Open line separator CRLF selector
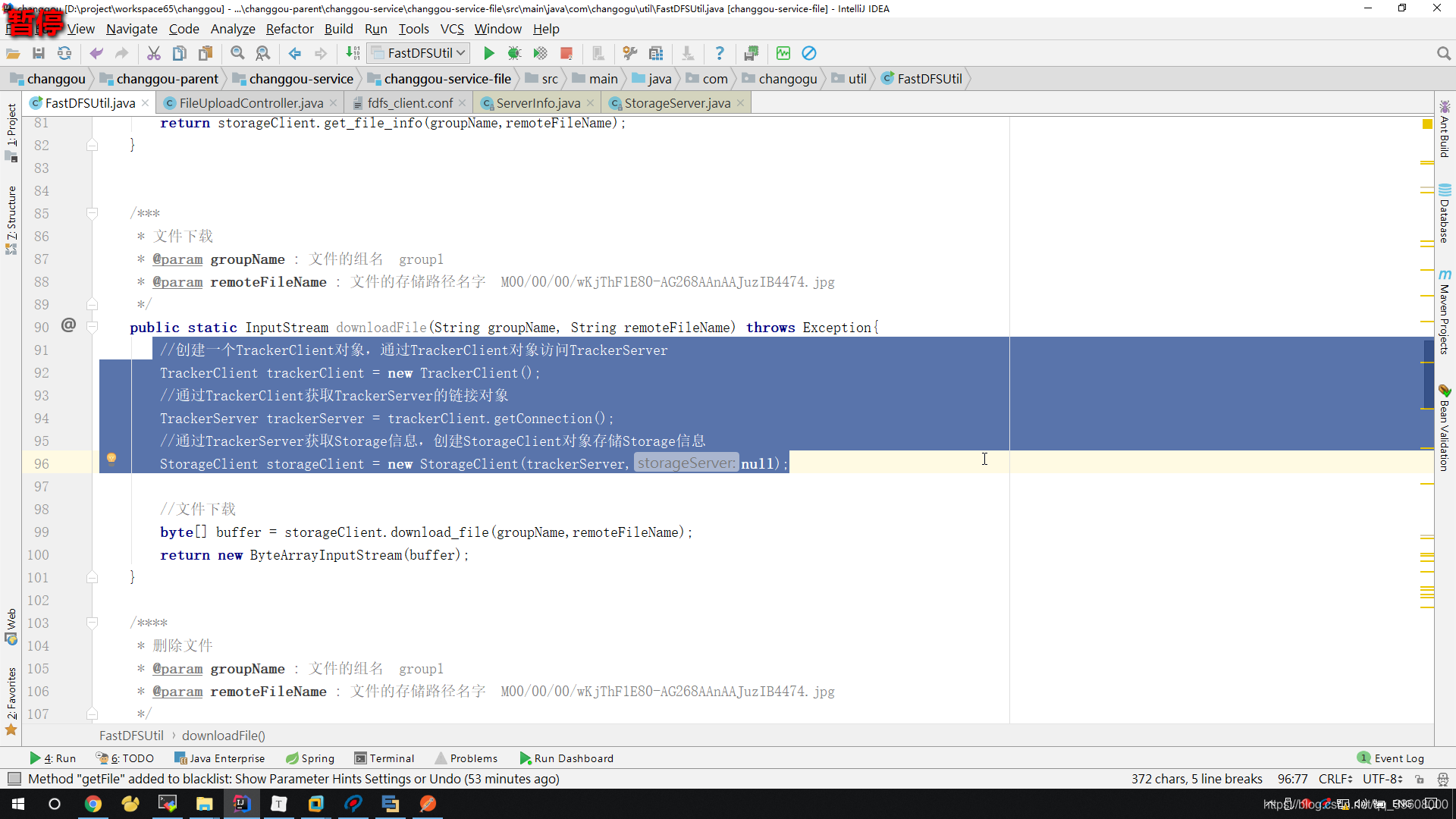The height and width of the screenshot is (819, 1456). (1335, 779)
